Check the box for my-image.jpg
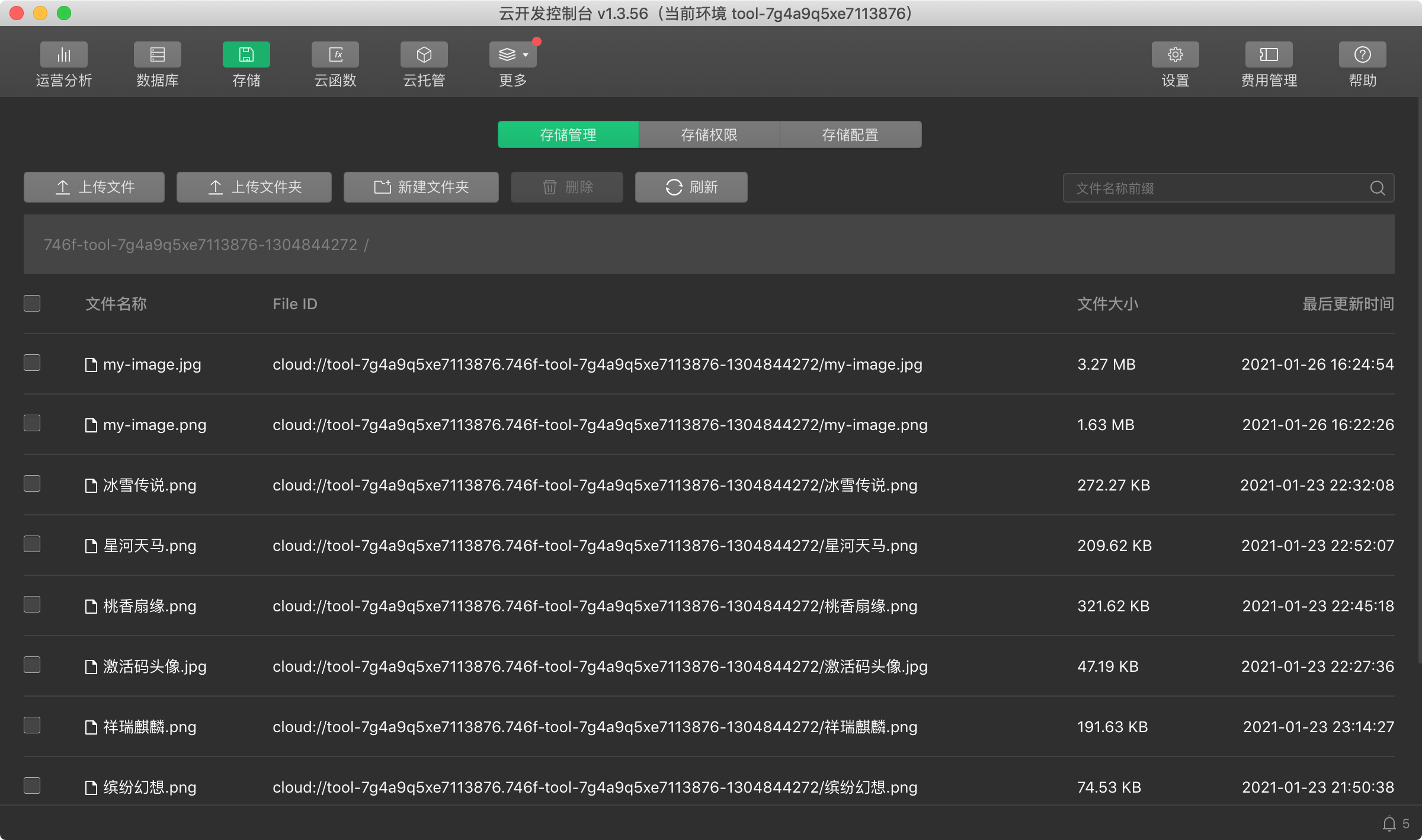Screen dimensions: 1422x840 32,363
